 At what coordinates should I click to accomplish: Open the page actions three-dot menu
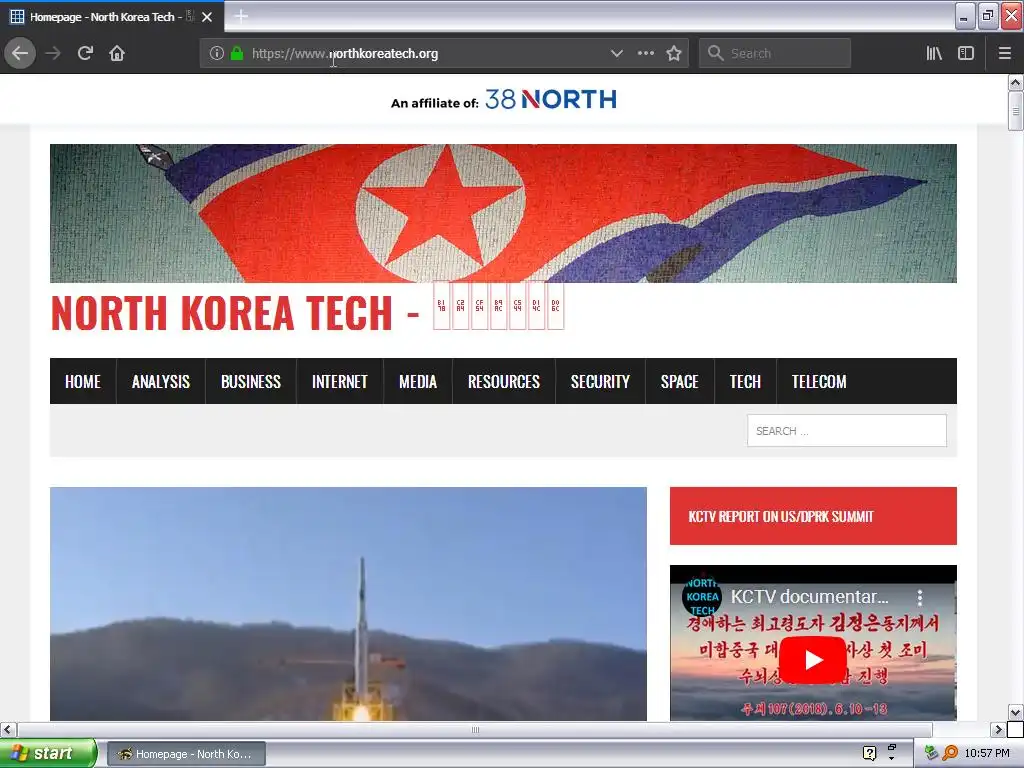click(x=645, y=53)
